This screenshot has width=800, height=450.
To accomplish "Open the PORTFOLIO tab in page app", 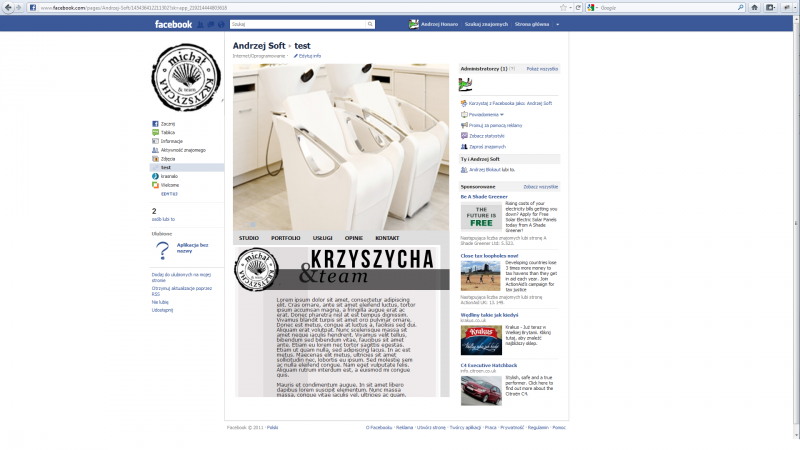I will pos(285,237).
